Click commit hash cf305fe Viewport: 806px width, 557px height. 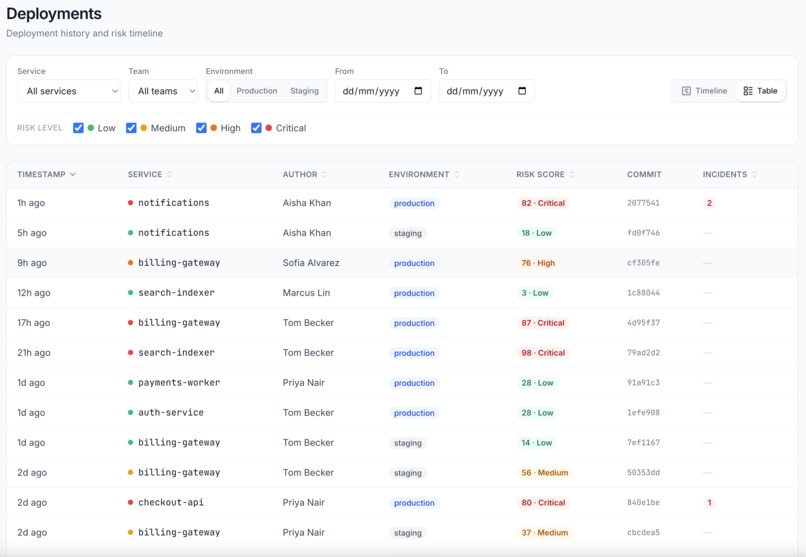tap(643, 263)
